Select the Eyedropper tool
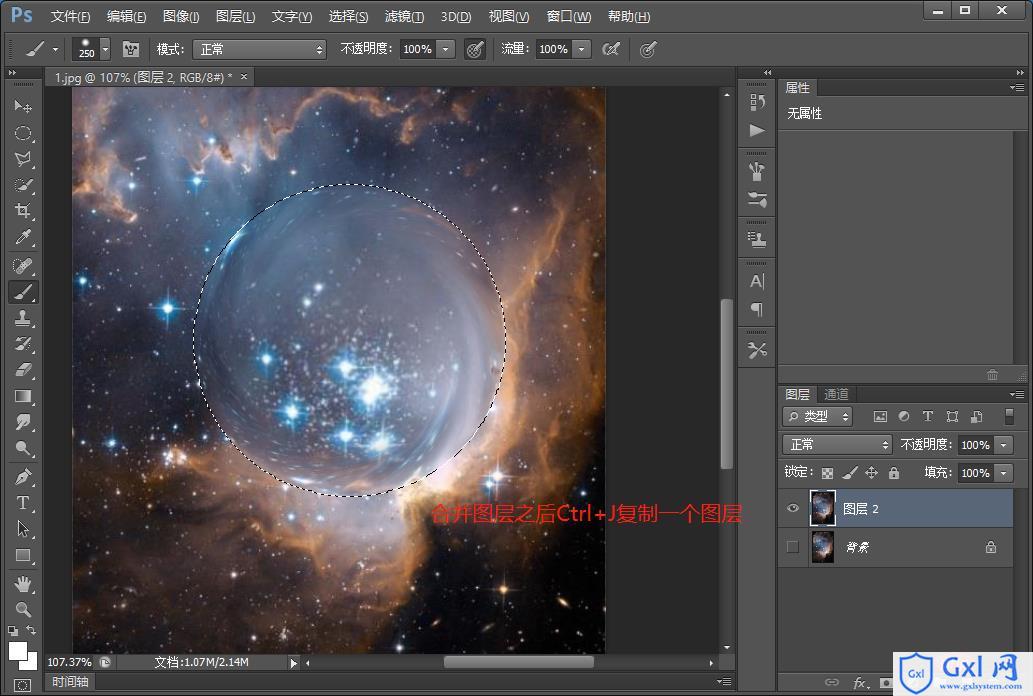The width and height of the screenshot is (1033, 696). click(23, 237)
